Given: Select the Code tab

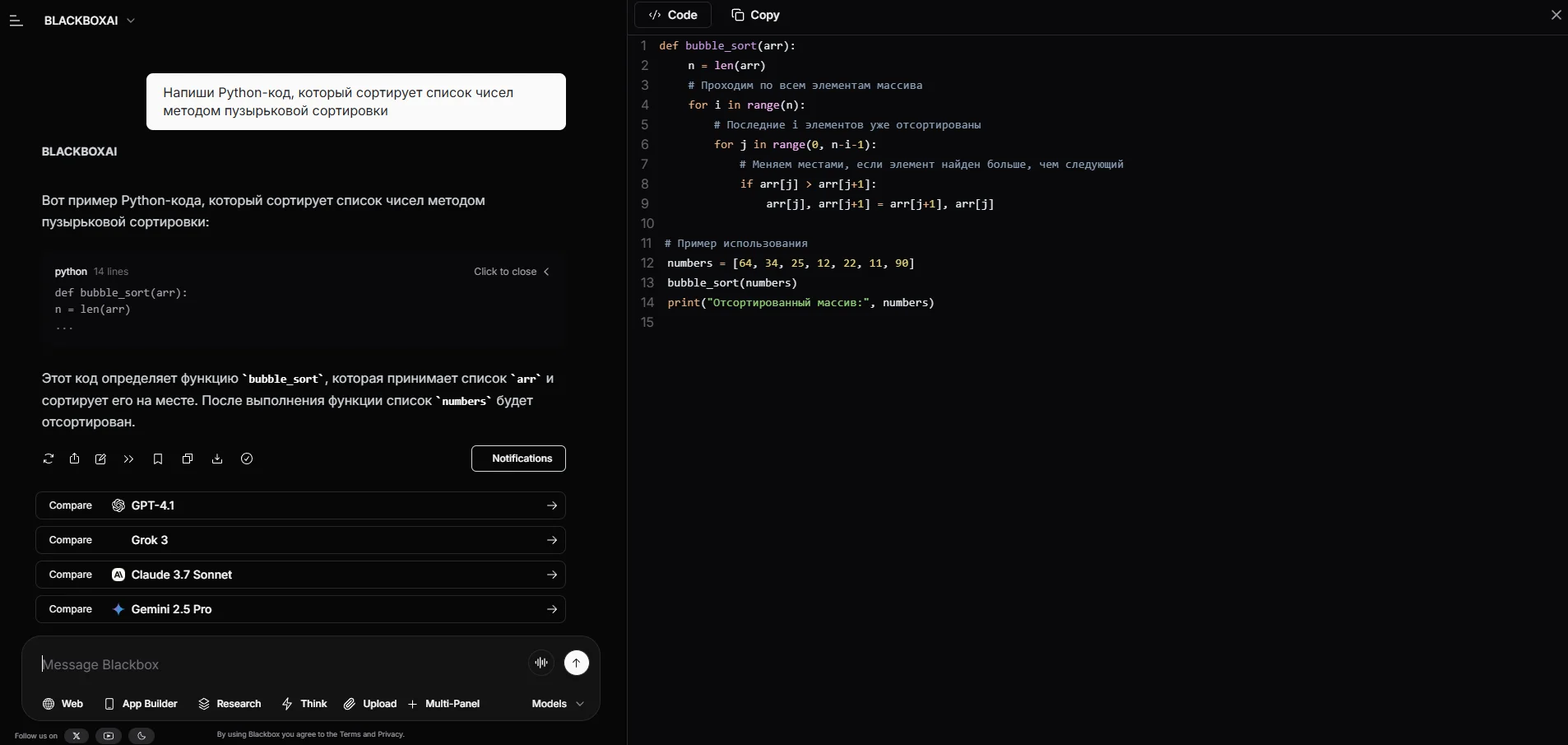Looking at the screenshot, I should coord(673,15).
